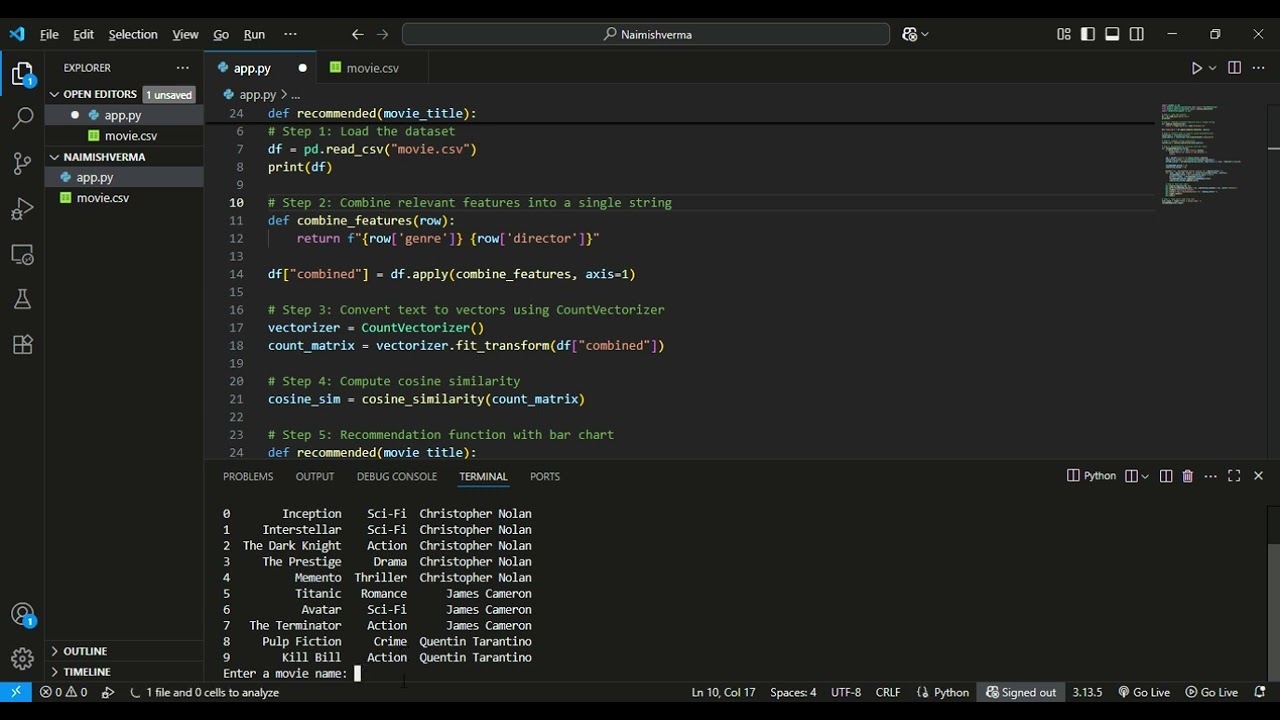Viewport: 1280px width, 720px height.
Task: Open movie.csv under Open Editors
Action: tap(130, 136)
